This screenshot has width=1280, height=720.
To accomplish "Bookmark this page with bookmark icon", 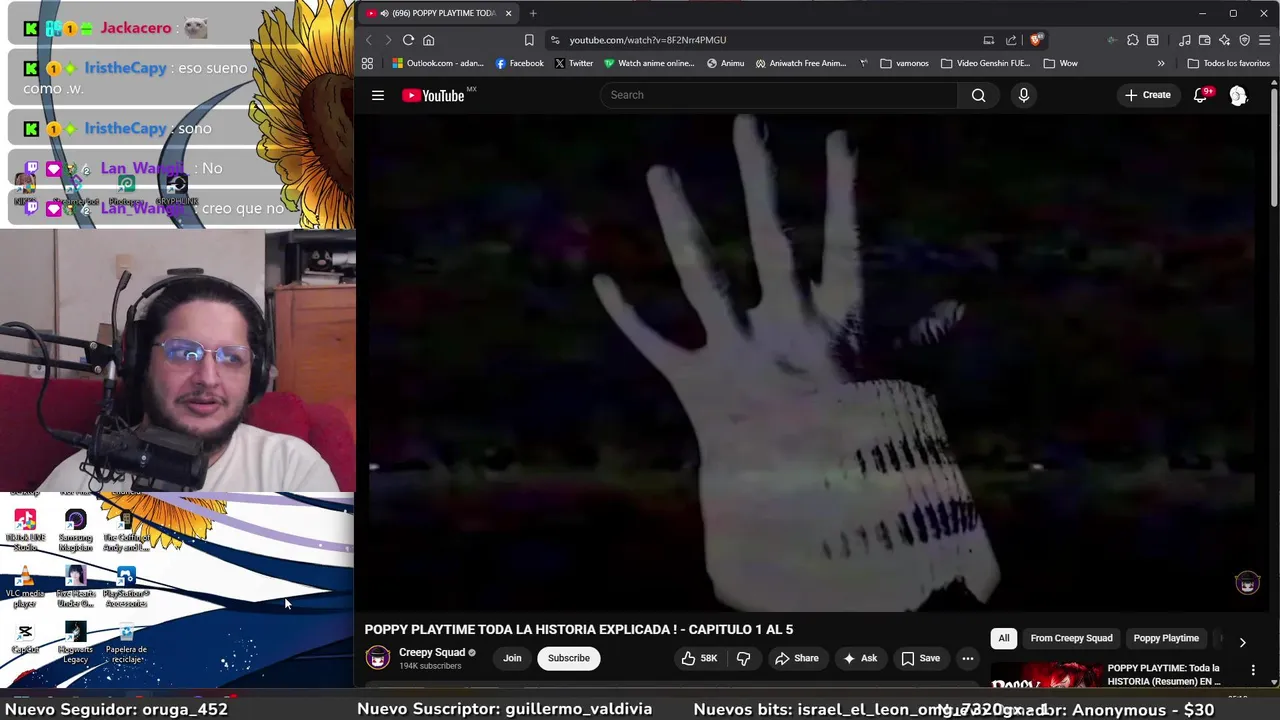I will click(x=529, y=40).
